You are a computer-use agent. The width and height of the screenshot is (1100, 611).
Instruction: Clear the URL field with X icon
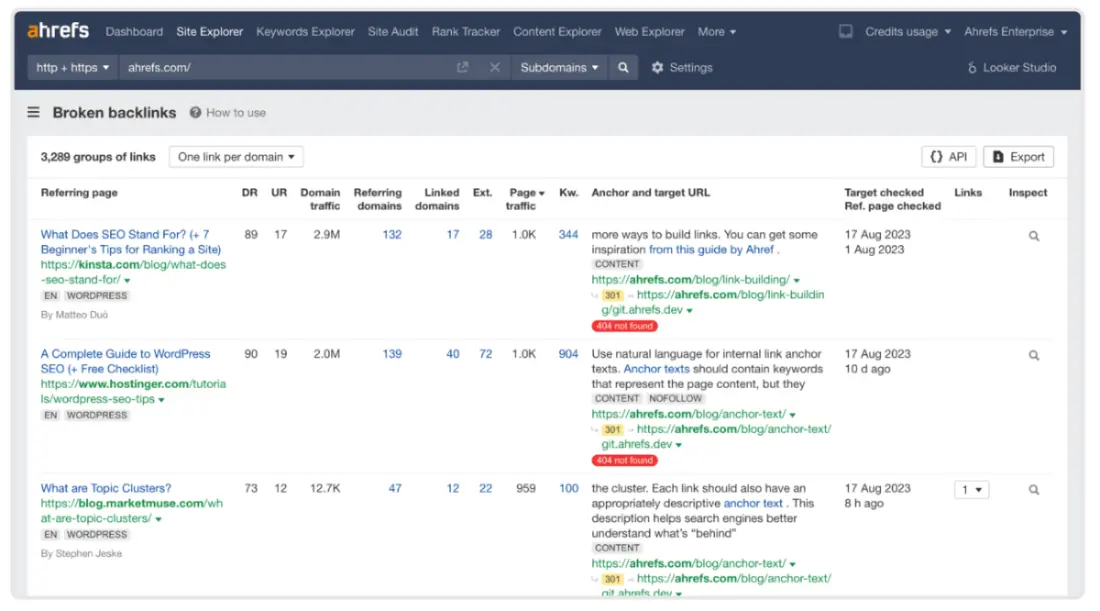tap(495, 67)
